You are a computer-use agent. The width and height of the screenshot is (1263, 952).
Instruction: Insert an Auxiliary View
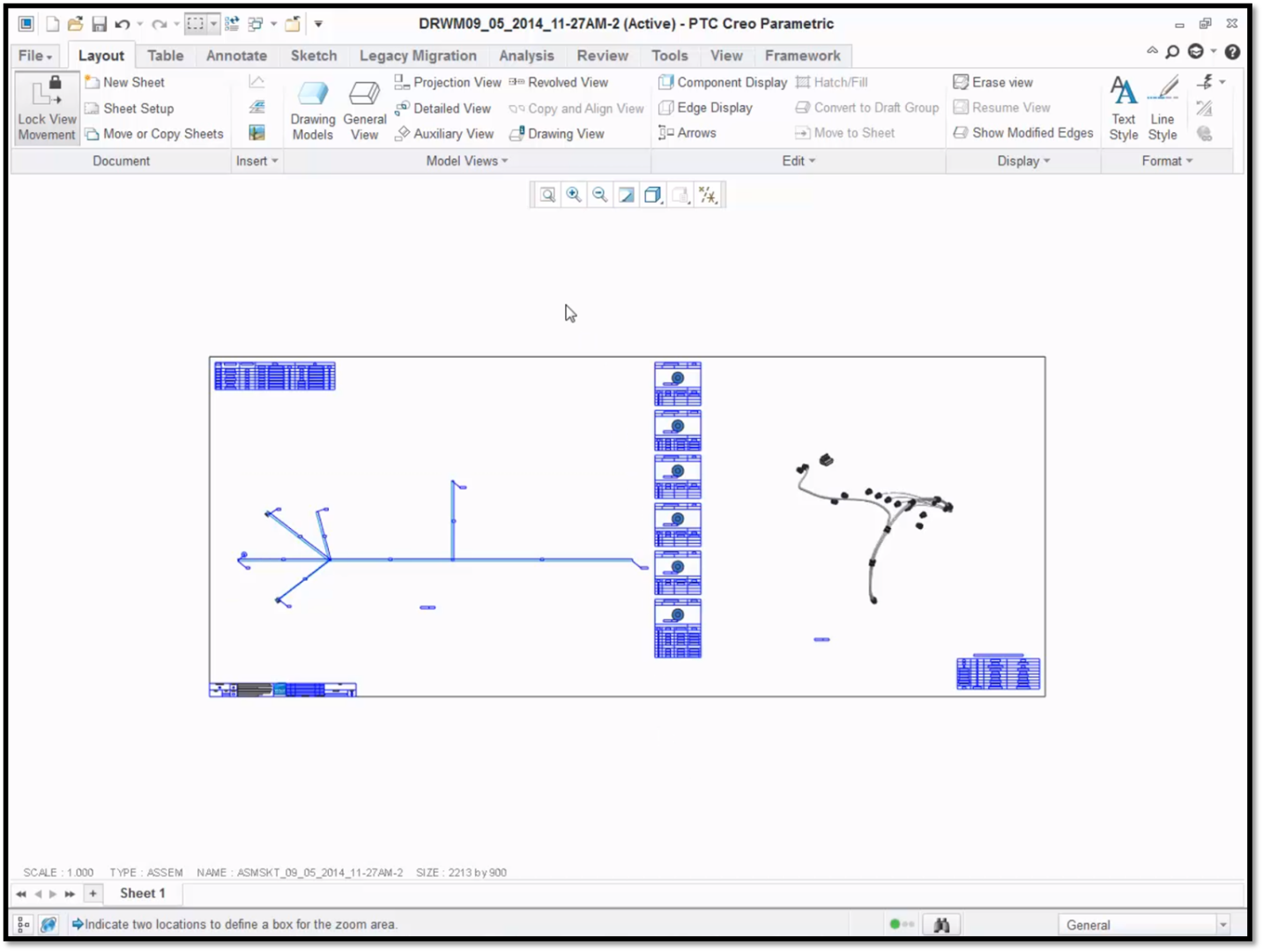click(x=444, y=134)
